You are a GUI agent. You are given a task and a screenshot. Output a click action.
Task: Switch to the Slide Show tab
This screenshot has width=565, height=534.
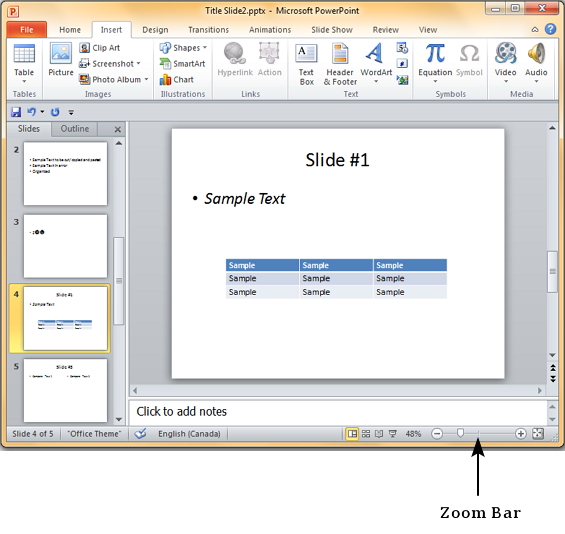[x=332, y=30]
